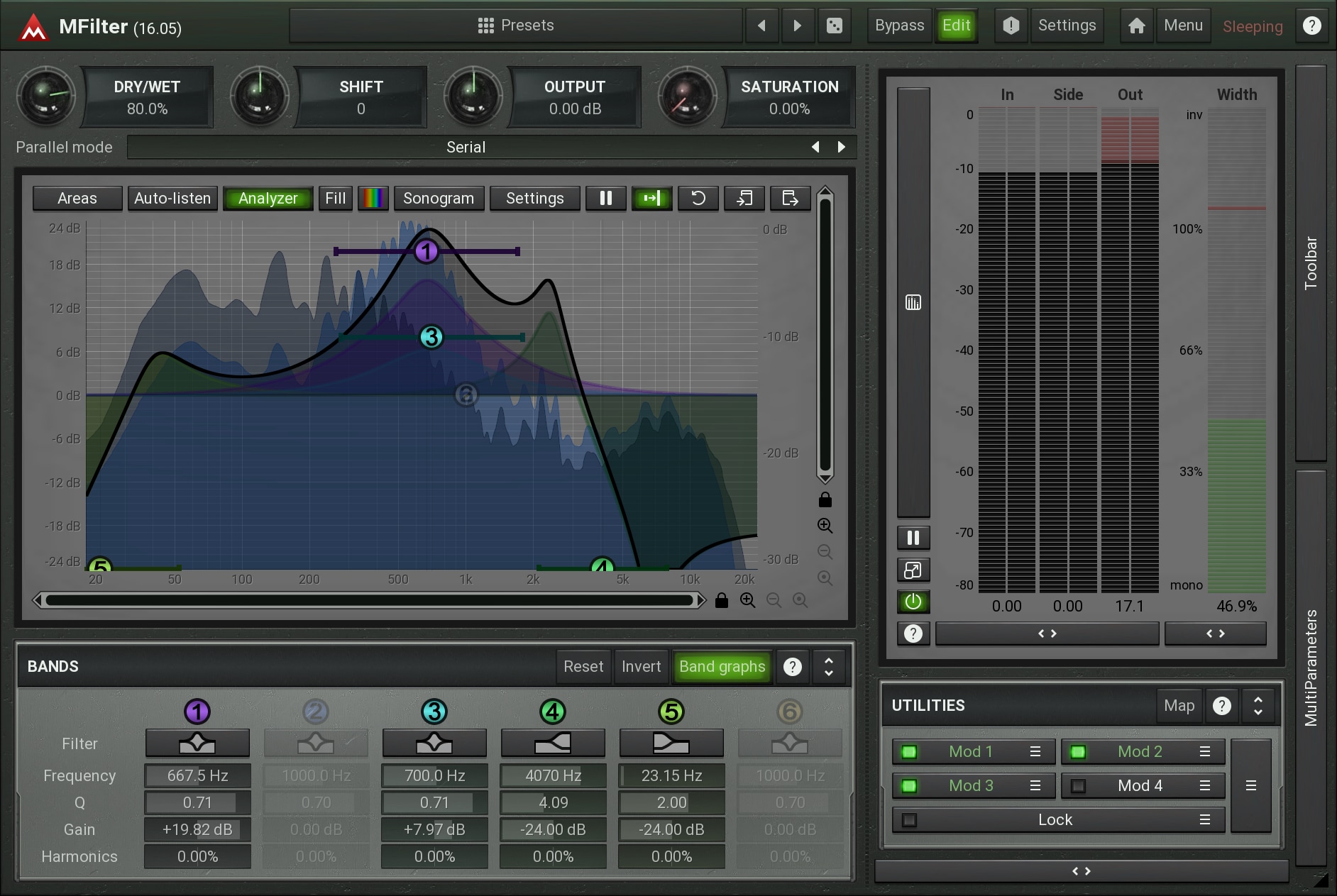Toggle the Analyzer button
Viewport: 1337px width, 896px height.
coord(268,198)
